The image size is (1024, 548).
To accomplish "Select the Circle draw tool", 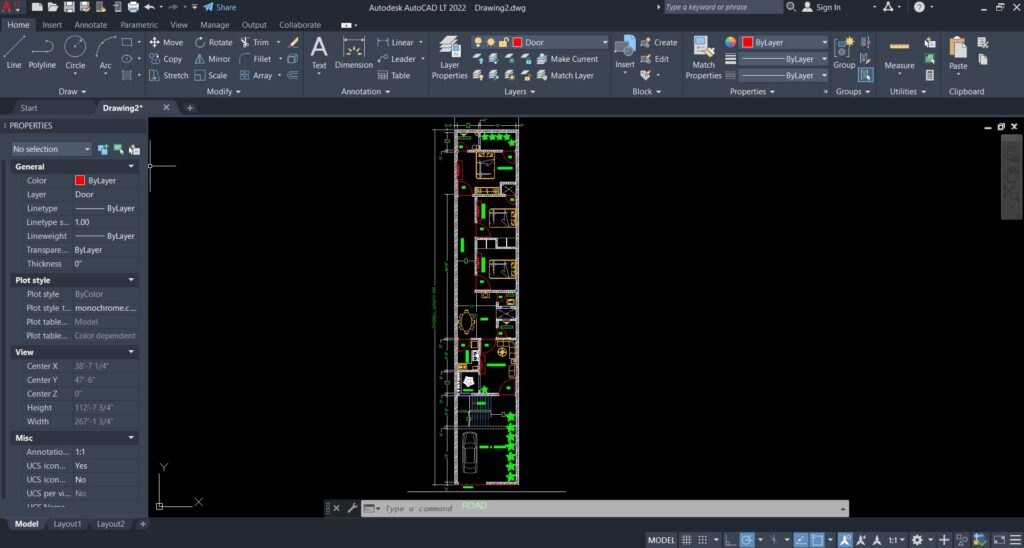I will point(75,52).
